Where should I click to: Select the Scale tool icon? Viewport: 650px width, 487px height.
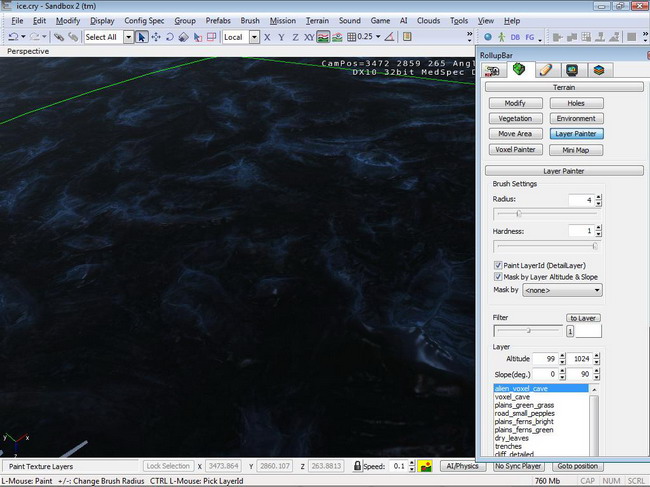pyautogui.click(x=184, y=37)
